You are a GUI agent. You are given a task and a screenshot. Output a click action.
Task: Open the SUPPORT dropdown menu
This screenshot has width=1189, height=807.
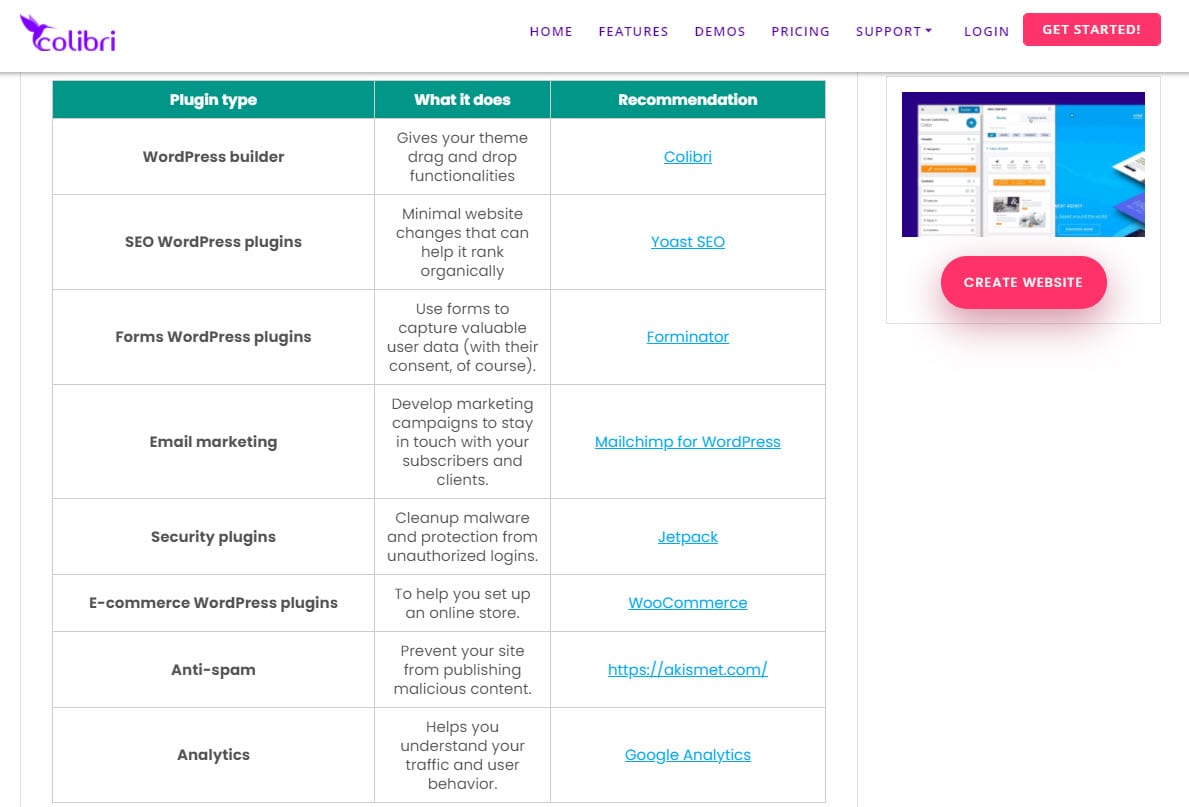coord(893,31)
